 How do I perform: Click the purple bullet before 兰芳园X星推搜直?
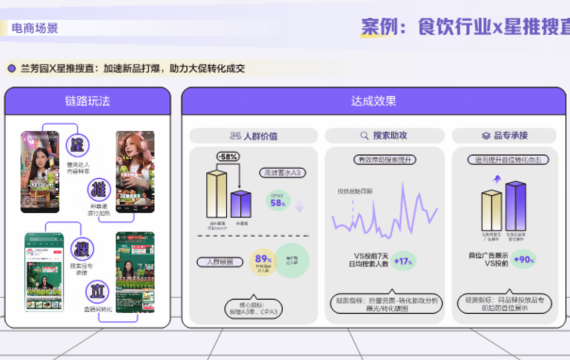12,68
